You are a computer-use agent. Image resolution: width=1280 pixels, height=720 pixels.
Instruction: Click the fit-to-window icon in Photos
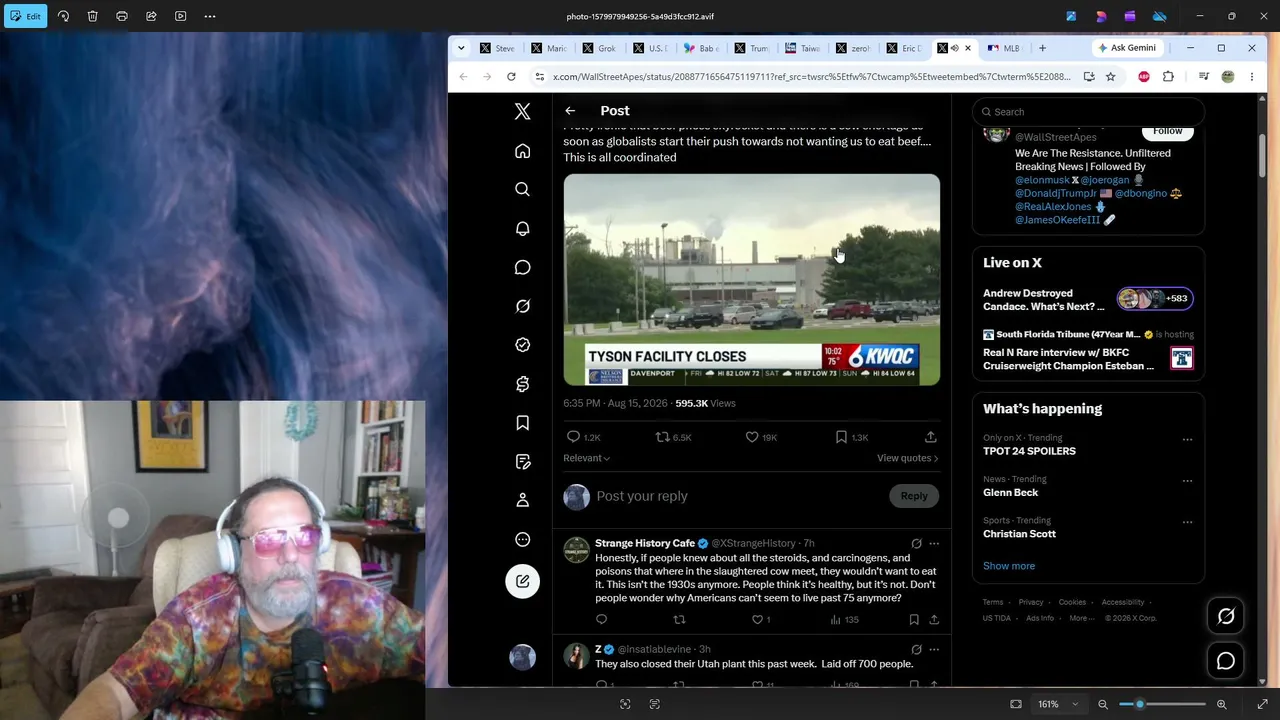point(1016,704)
